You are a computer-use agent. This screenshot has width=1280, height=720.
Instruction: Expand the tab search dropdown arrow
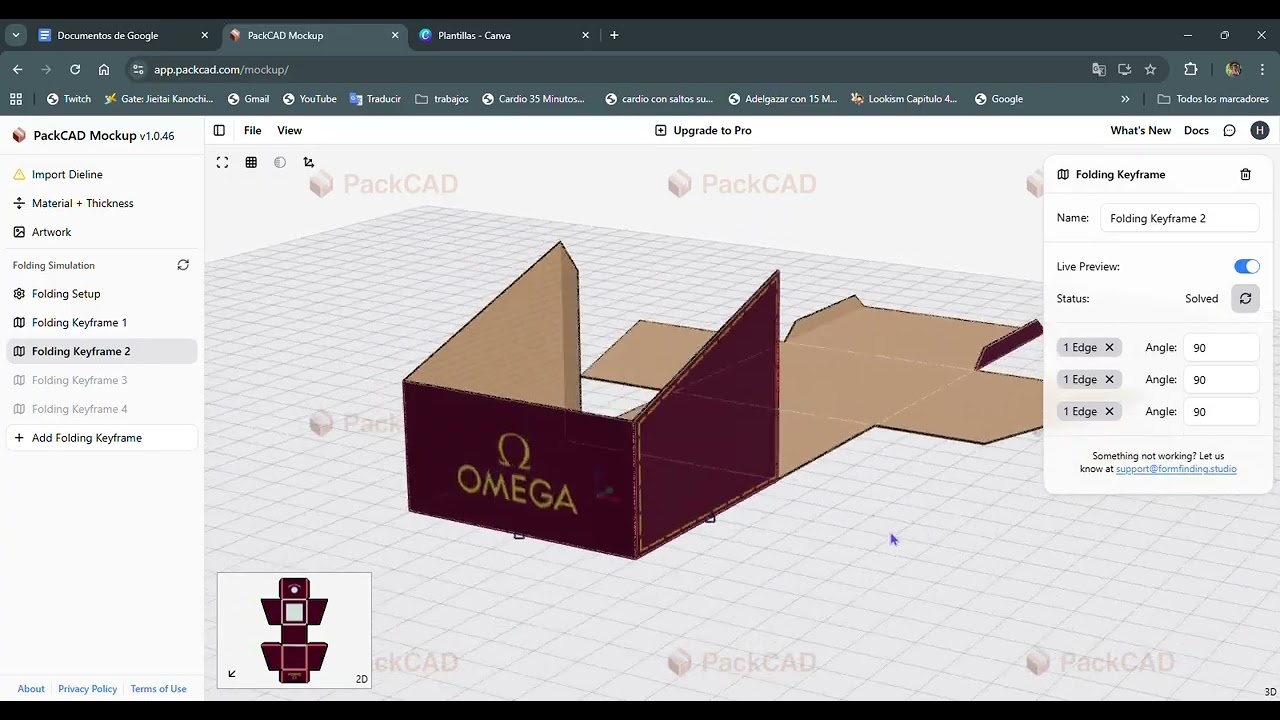coord(16,35)
